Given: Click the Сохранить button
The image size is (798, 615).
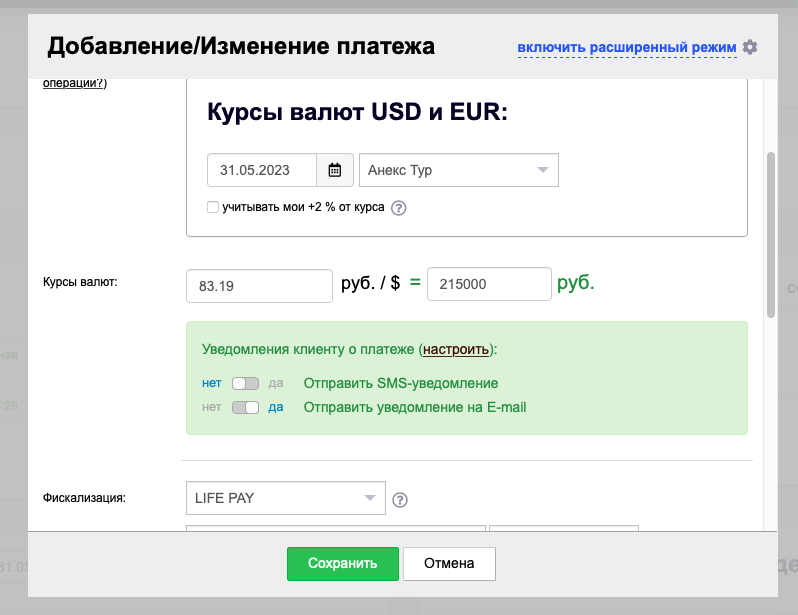Looking at the screenshot, I should (x=343, y=564).
